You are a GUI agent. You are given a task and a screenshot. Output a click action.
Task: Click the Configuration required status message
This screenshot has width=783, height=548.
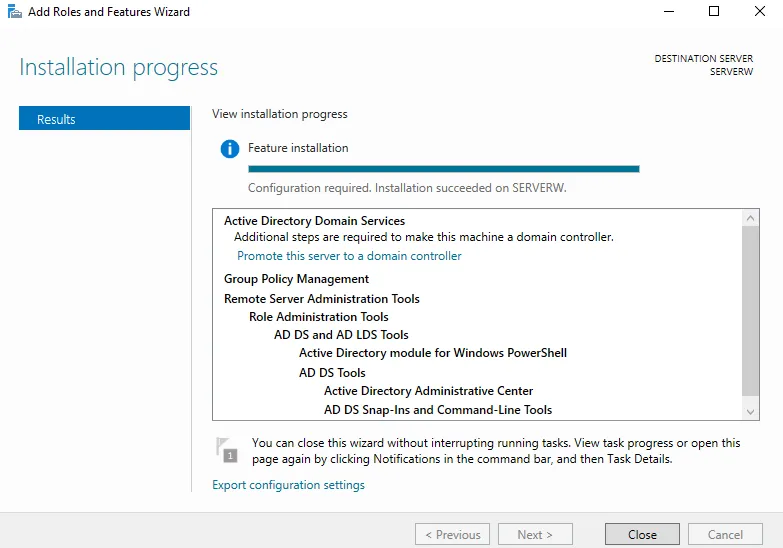tap(407, 188)
